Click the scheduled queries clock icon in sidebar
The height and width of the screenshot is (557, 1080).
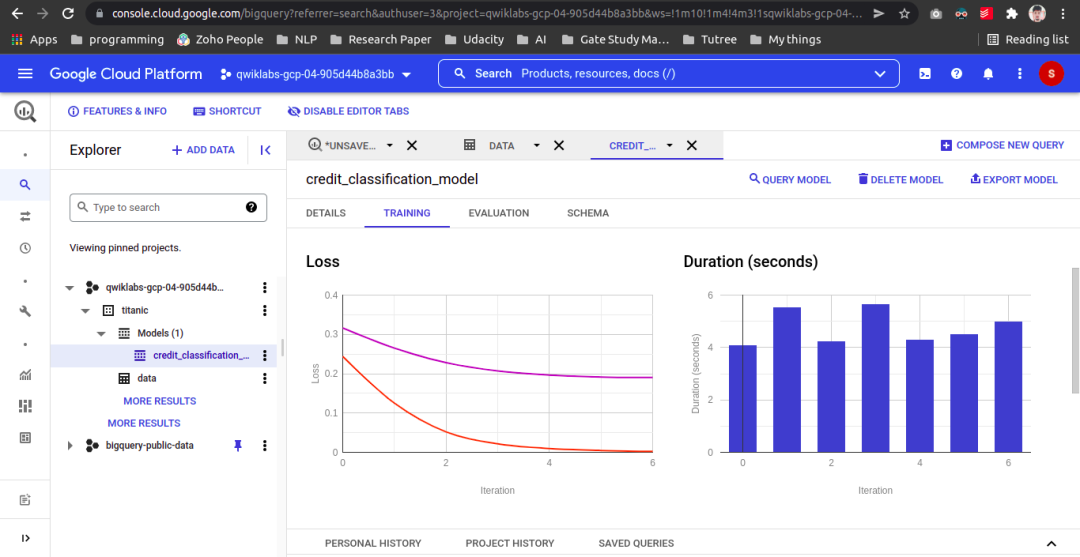[25, 248]
